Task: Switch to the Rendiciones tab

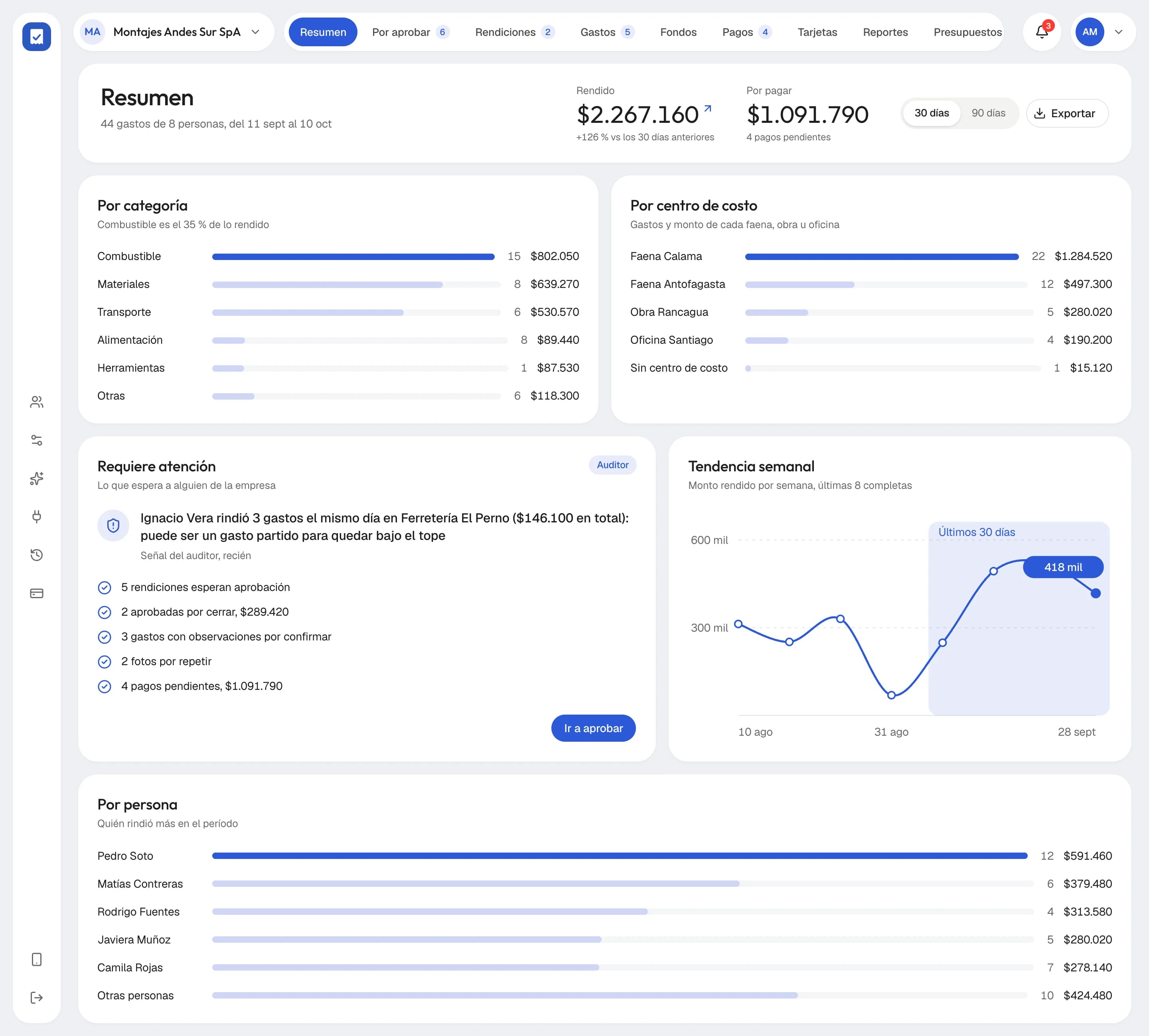Action: click(x=515, y=32)
